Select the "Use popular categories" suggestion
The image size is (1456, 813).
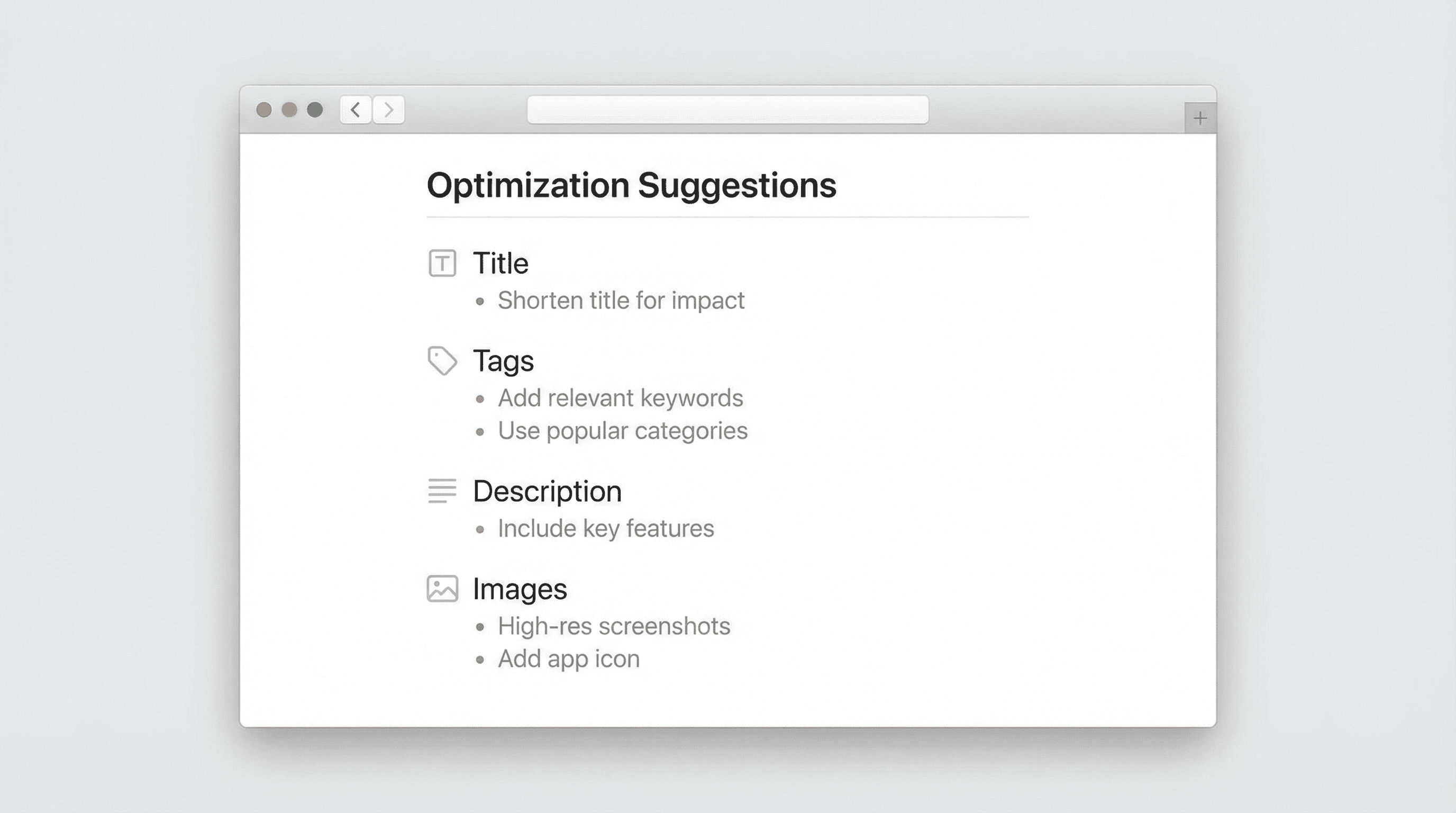click(x=622, y=431)
